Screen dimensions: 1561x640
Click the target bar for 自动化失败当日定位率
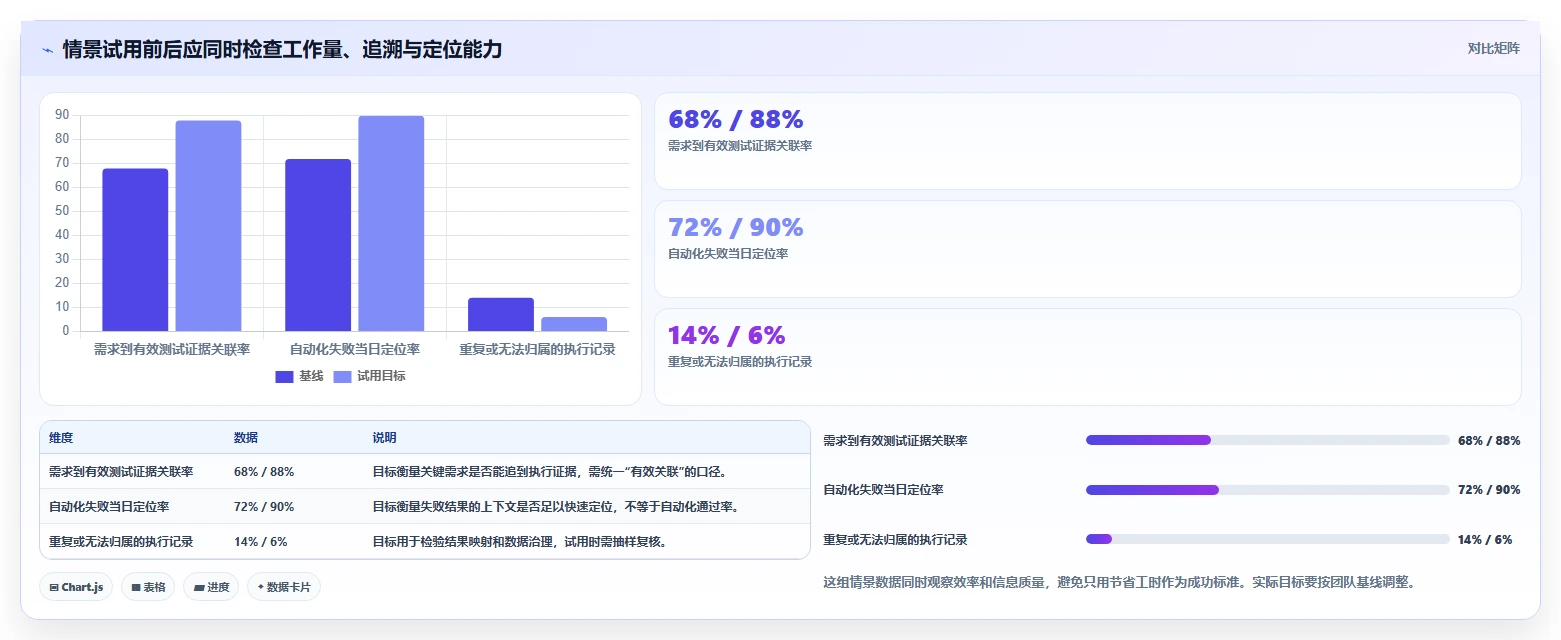[x=391, y=223]
